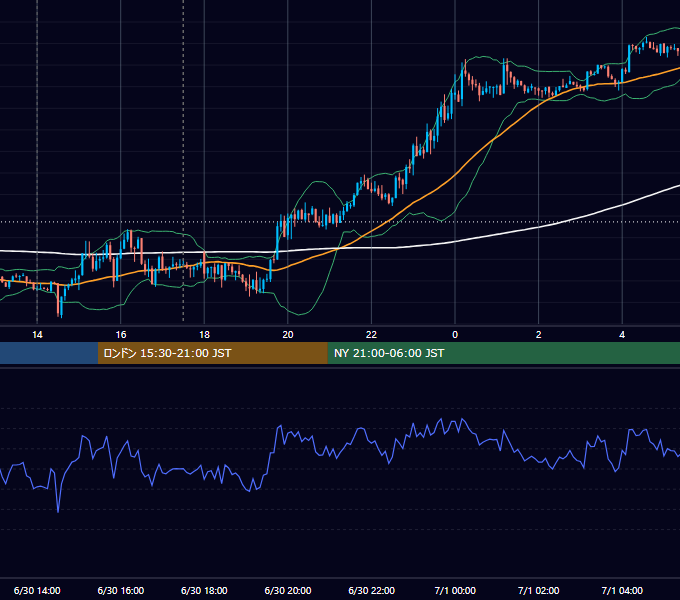Screen dimensions: 680x600
Task: Click the blue session bar before London
Action: coord(49,353)
